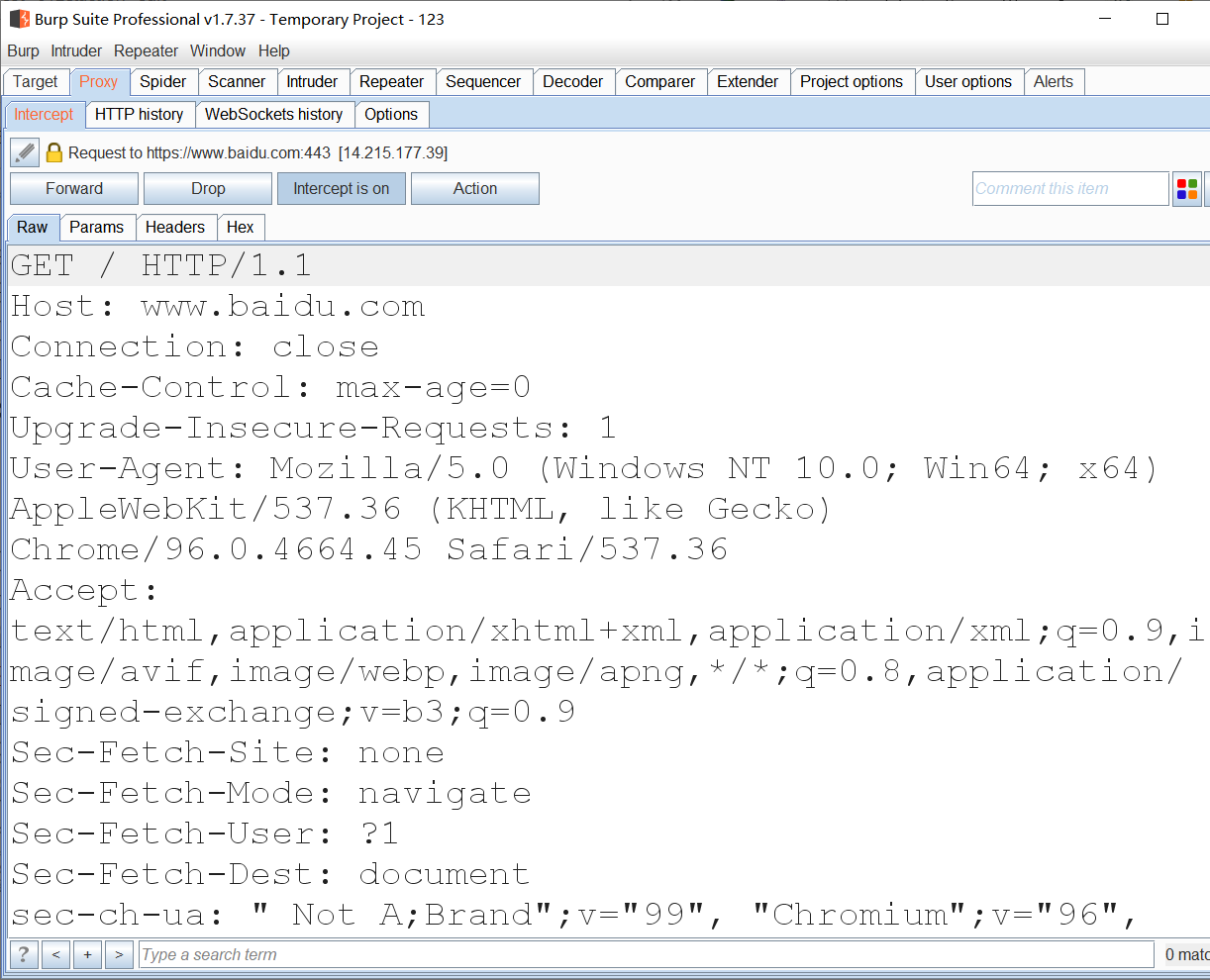Screen dimensions: 1210x980
Task: Open the Window menu
Action: (x=218, y=50)
